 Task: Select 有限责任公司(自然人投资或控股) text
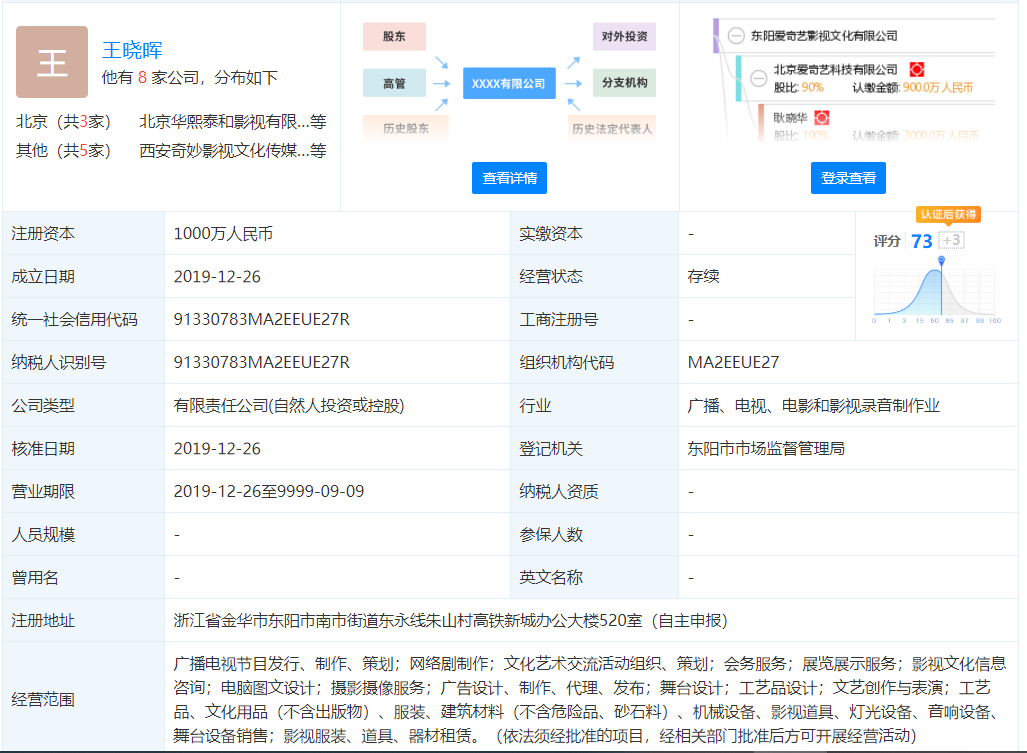pos(289,406)
